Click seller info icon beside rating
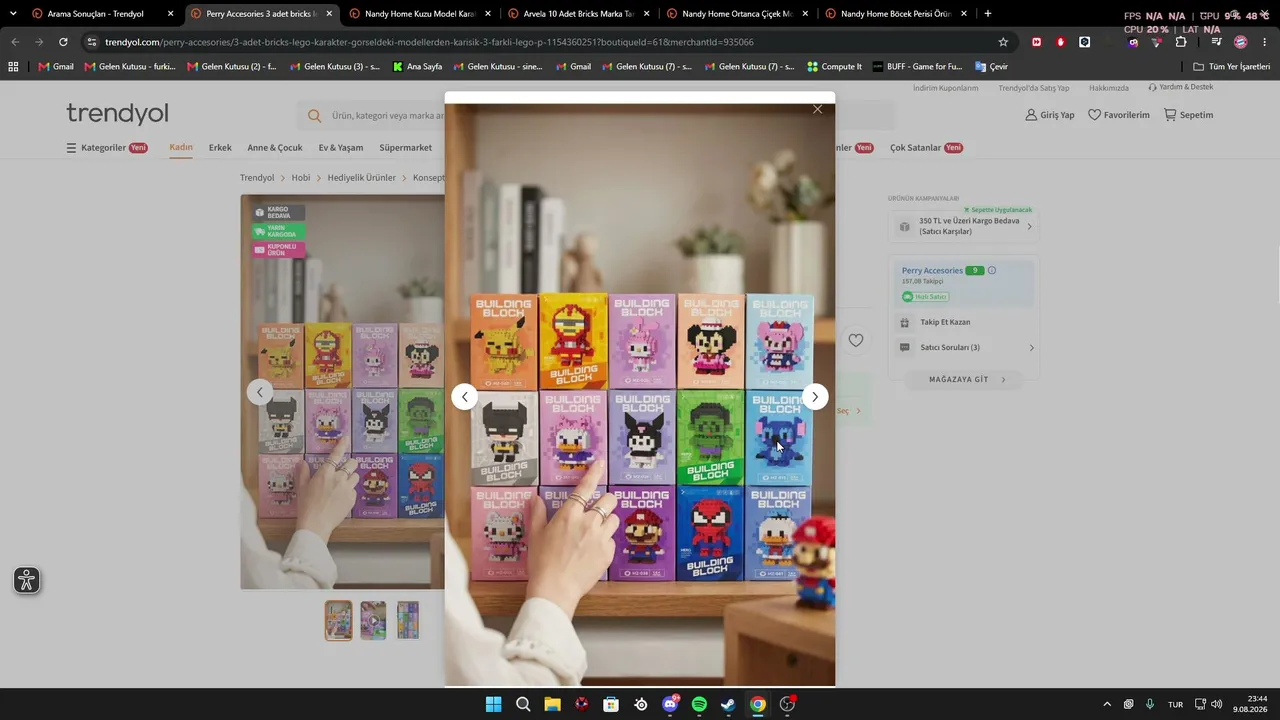 coord(992,270)
